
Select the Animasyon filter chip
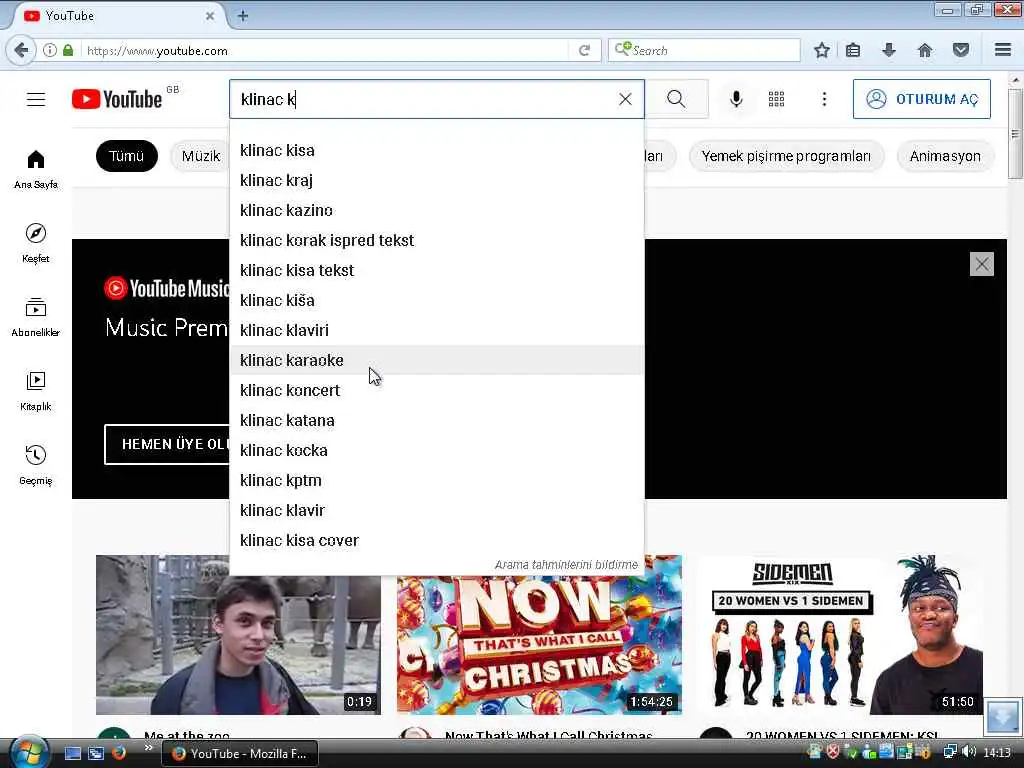[x=945, y=156]
